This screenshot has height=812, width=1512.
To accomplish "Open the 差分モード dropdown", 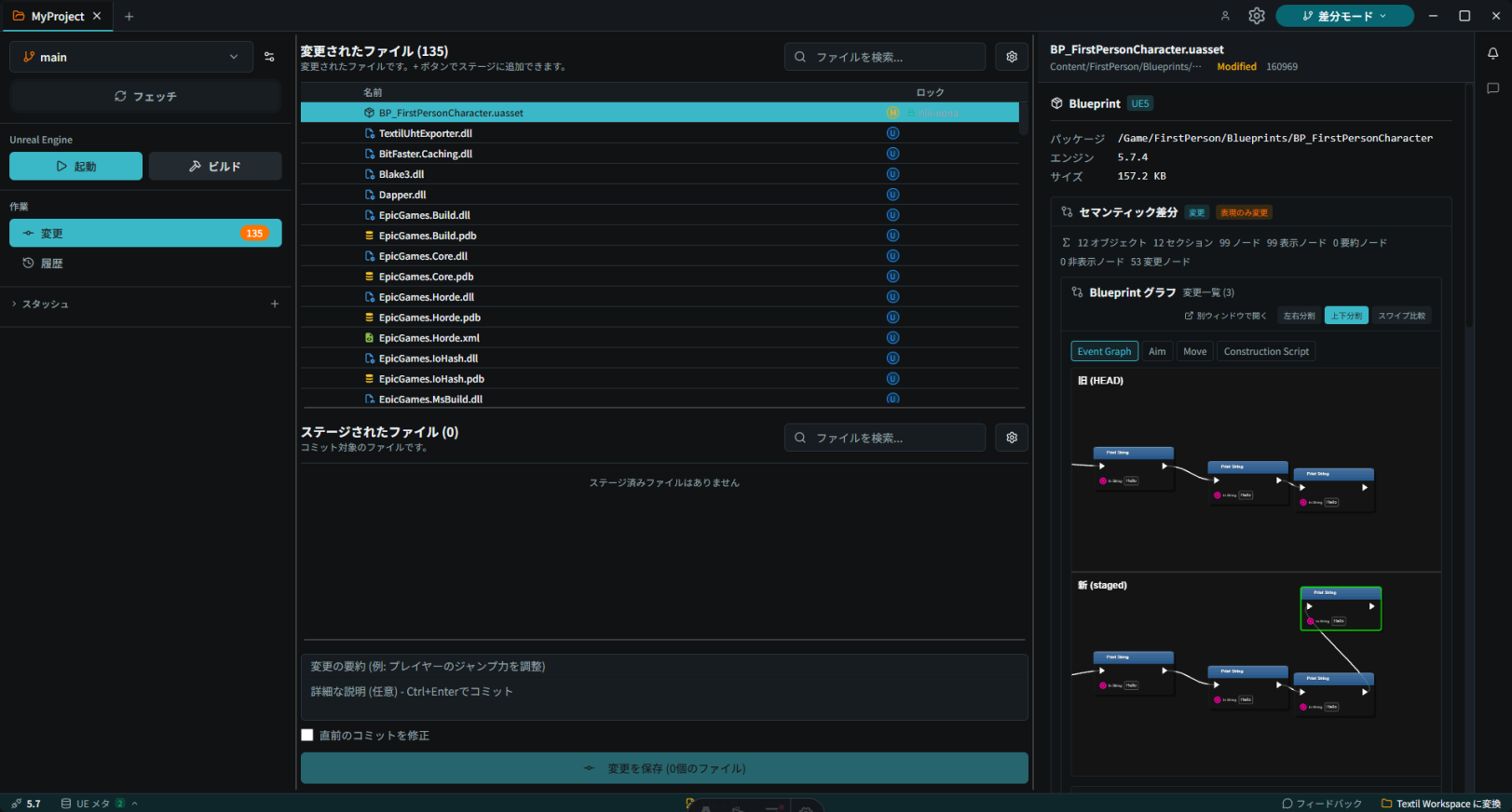I will [1344, 16].
